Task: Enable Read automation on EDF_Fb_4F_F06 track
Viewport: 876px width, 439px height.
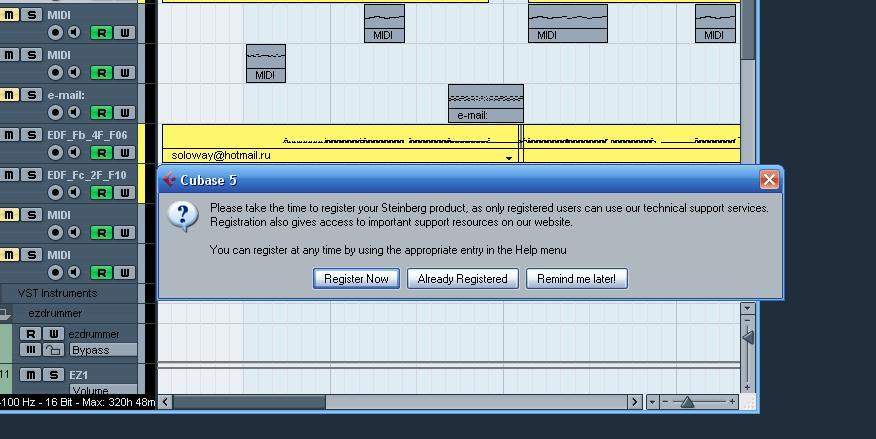Action: (x=101, y=152)
